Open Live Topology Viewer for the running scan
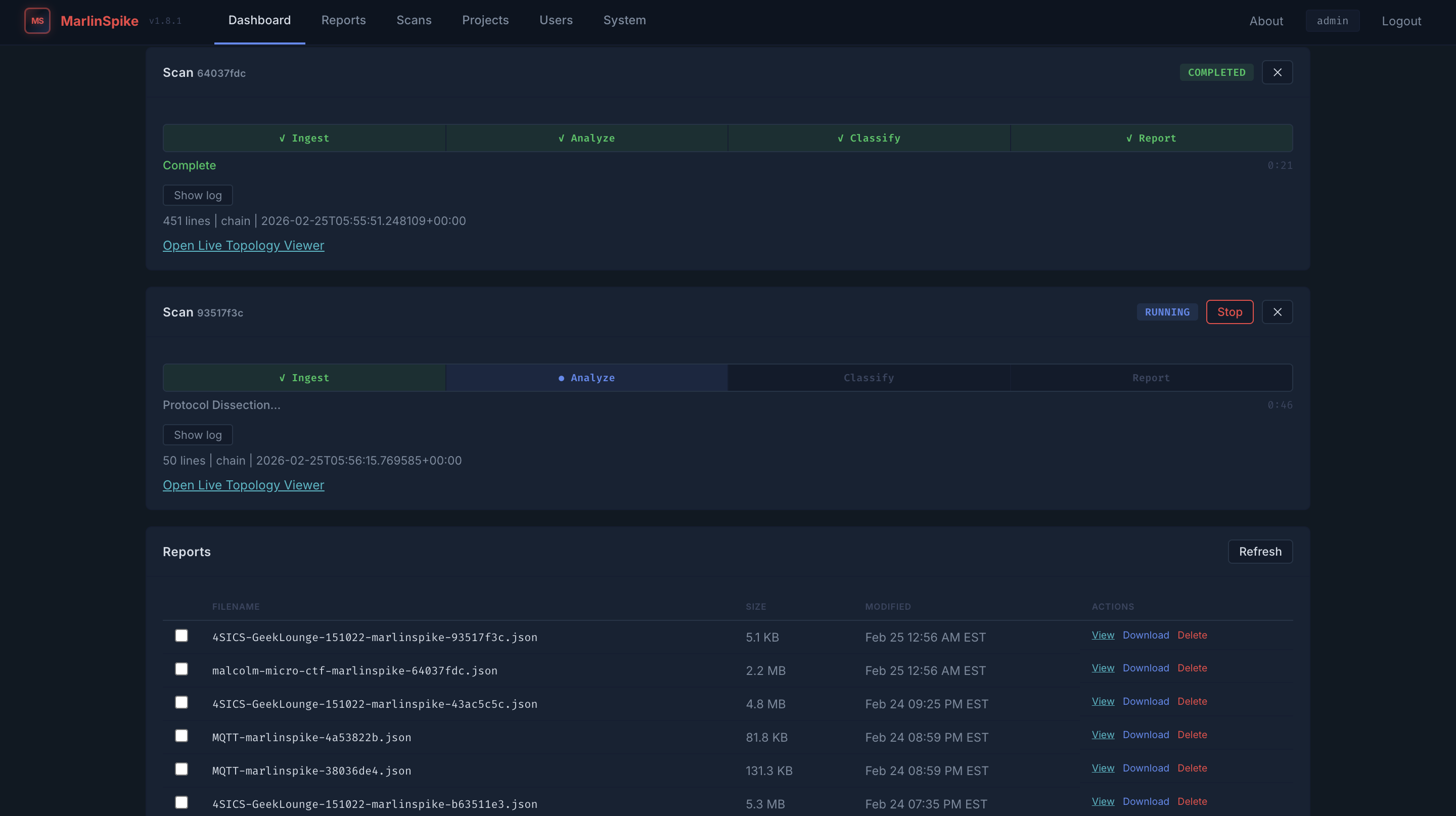This screenshot has height=816, width=1456. point(243,485)
